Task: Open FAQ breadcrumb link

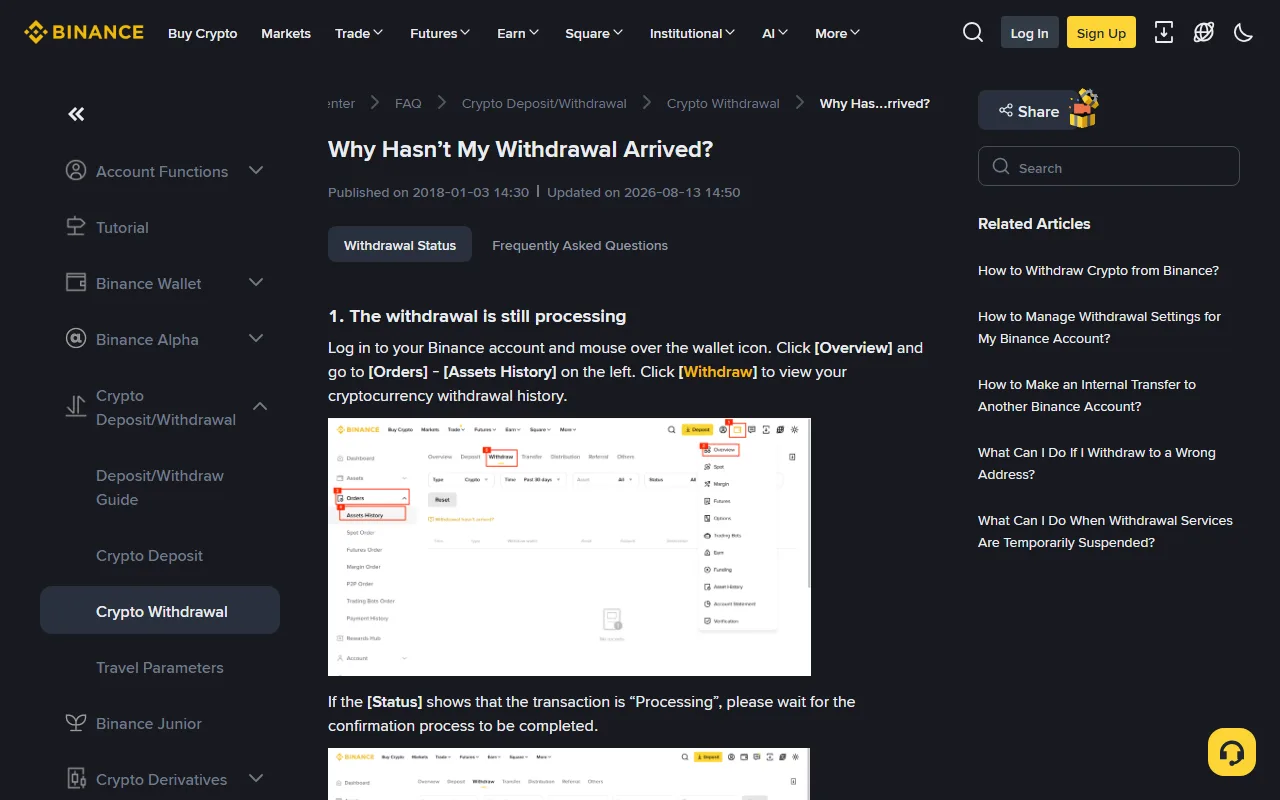Action: pos(408,103)
